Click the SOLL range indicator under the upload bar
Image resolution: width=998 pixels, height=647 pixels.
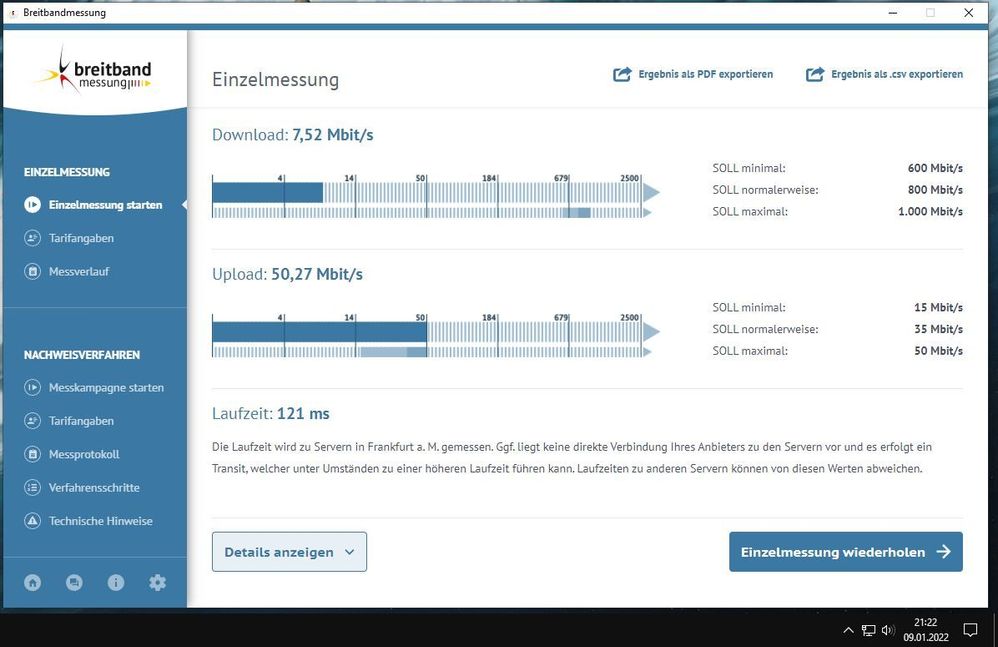point(393,352)
